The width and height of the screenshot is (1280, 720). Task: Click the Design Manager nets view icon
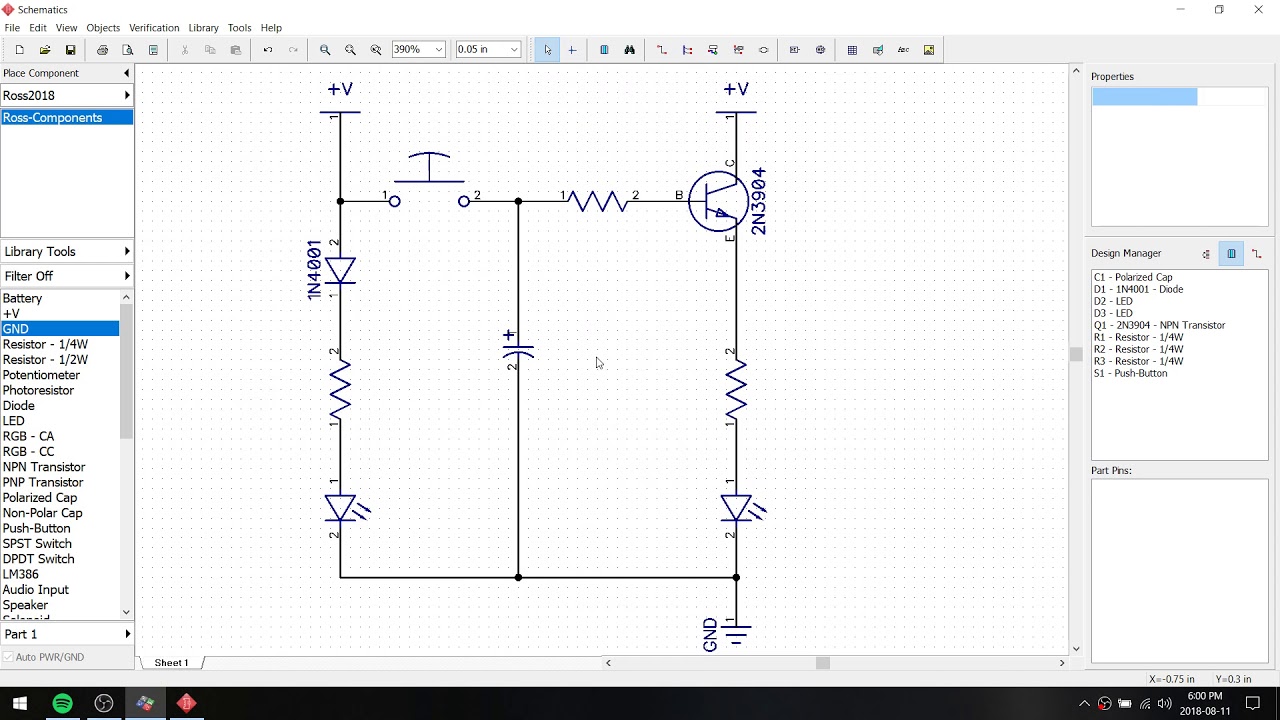pyautogui.click(x=1257, y=254)
